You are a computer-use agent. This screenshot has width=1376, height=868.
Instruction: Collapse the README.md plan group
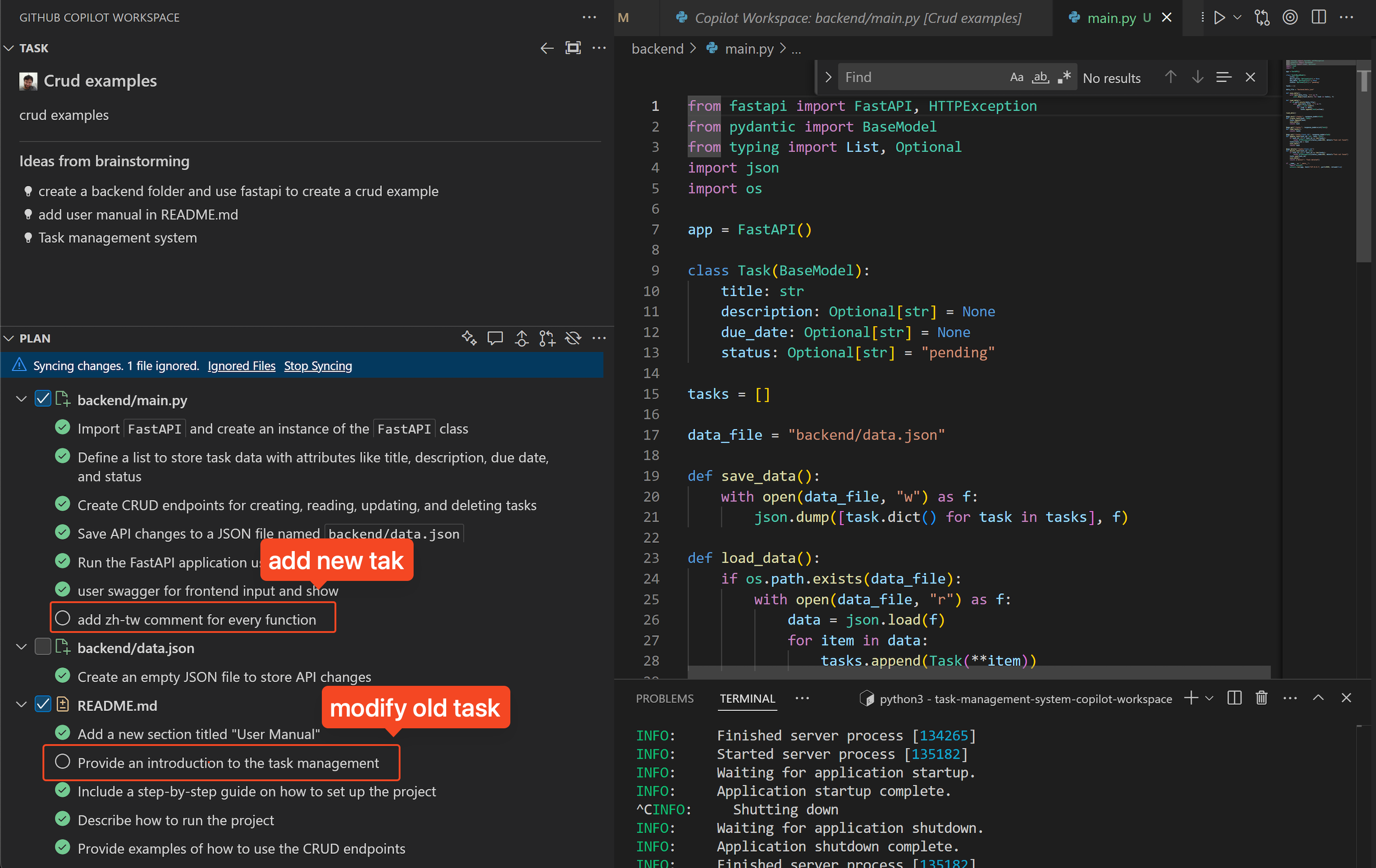pyautogui.click(x=21, y=704)
